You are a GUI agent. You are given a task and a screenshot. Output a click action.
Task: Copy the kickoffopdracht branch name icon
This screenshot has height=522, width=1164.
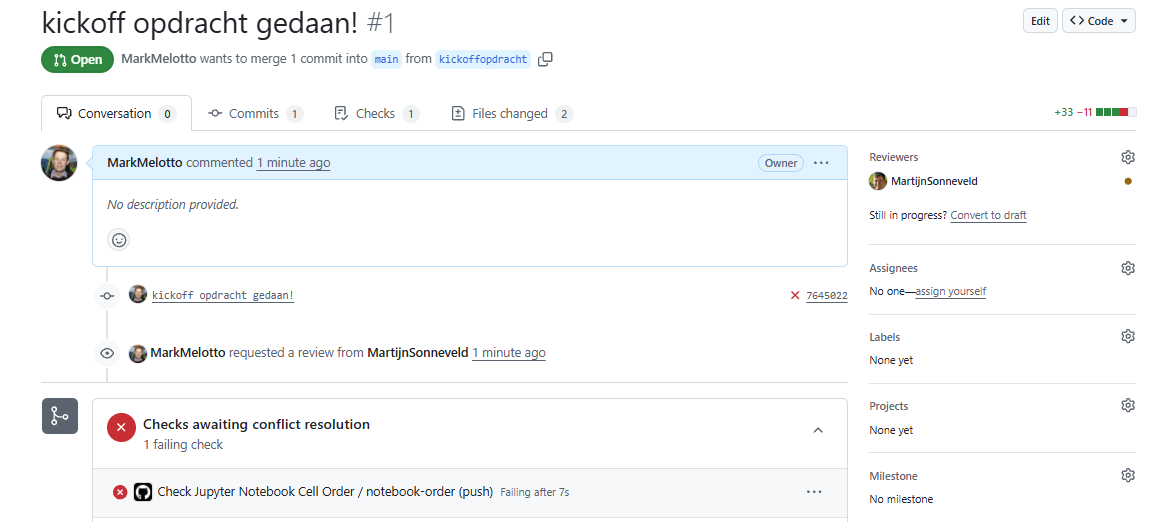click(545, 59)
